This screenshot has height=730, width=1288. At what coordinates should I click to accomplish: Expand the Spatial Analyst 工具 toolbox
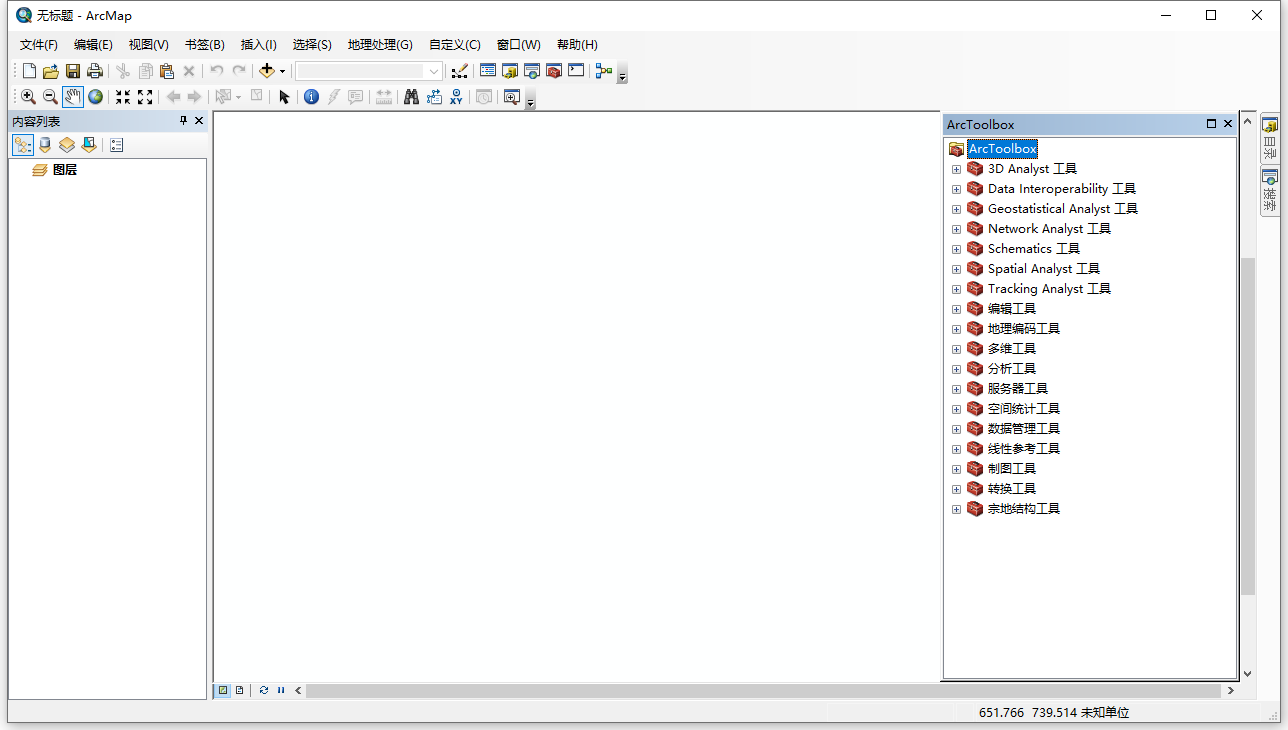(956, 269)
